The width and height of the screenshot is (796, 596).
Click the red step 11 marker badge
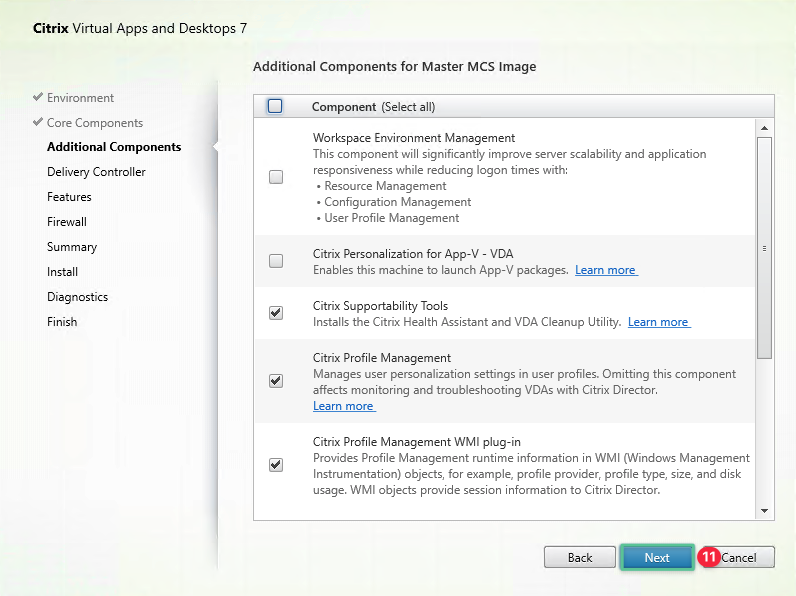pyautogui.click(x=709, y=557)
